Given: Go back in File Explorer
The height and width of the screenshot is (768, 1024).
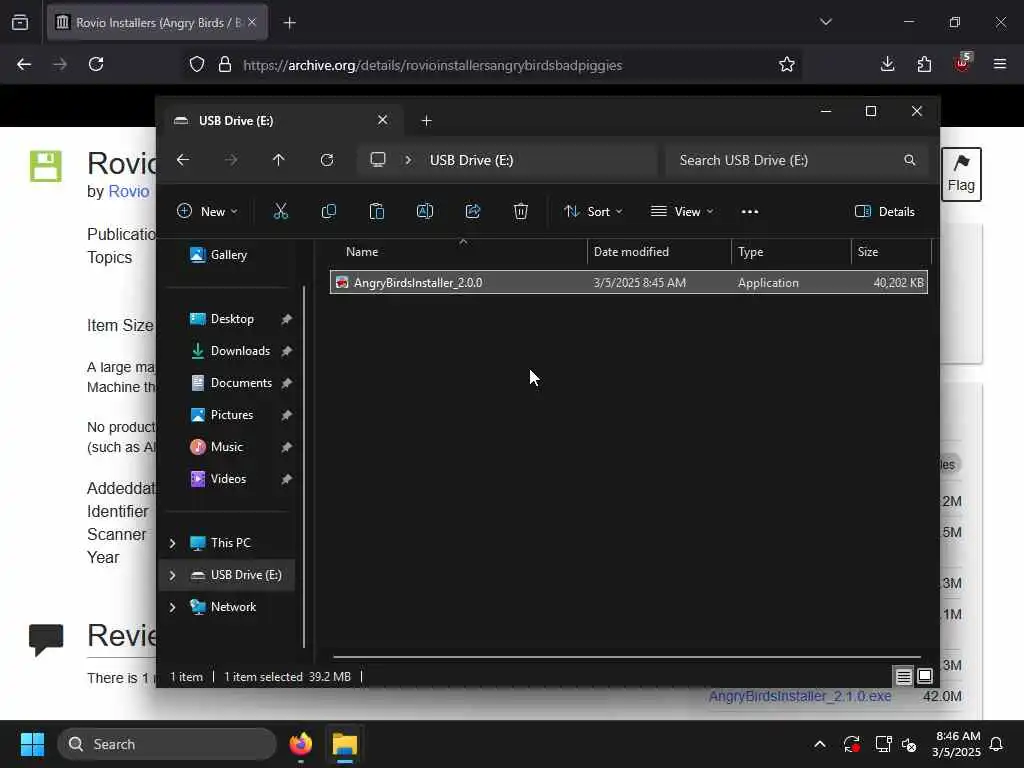Looking at the screenshot, I should pos(183,160).
